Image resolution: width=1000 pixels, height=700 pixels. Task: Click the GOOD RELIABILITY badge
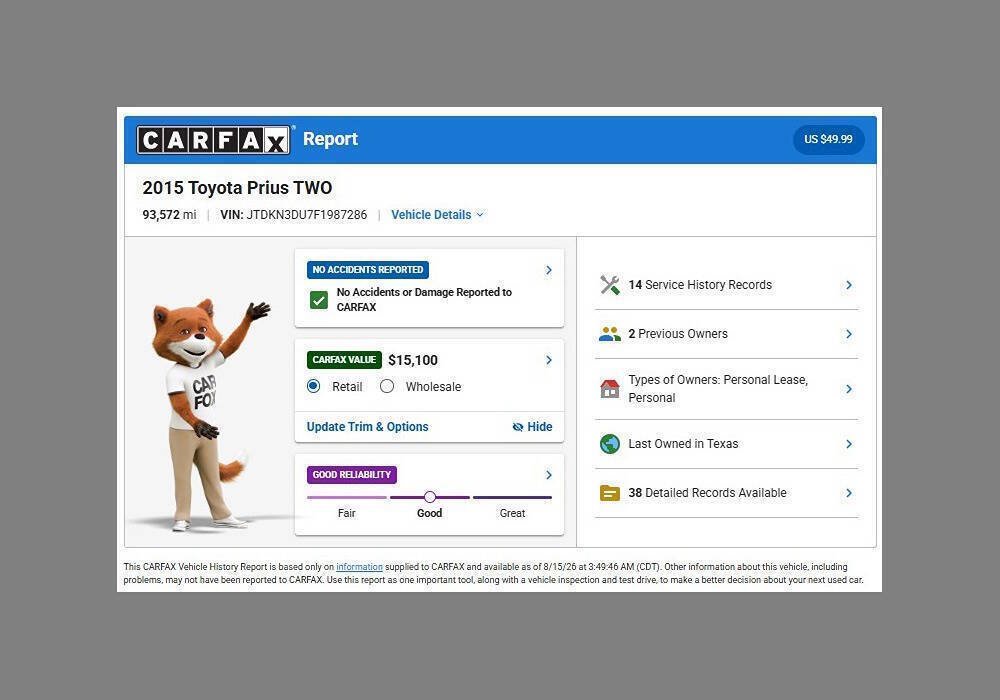pyautogui.click(x=351, y=474)
